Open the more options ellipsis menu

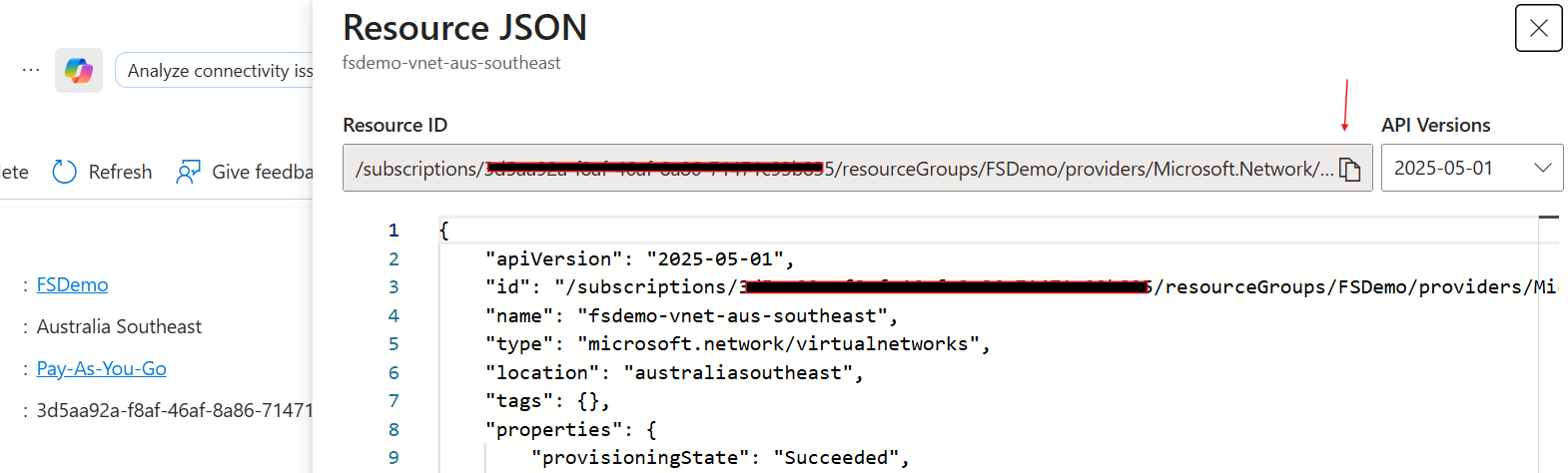pyautogui.click(x=31, y=70)
